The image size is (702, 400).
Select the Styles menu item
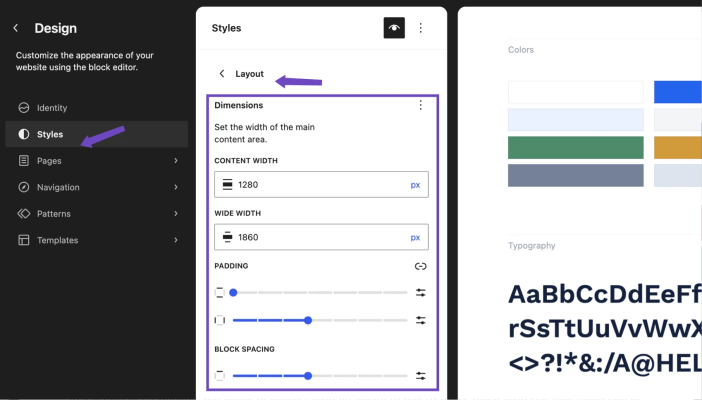[x=96, y=134]
